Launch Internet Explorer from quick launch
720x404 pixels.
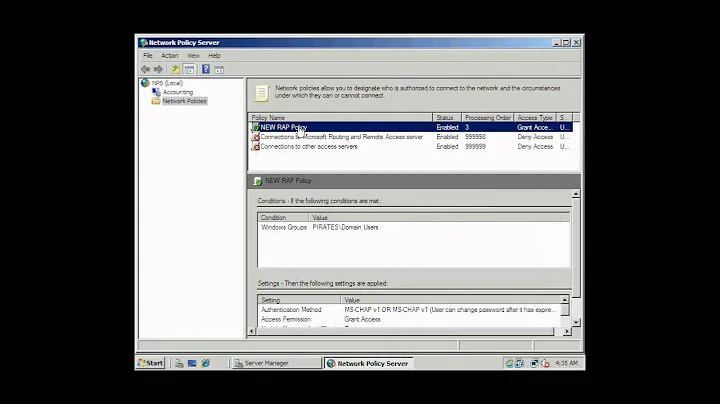[205, 363]
